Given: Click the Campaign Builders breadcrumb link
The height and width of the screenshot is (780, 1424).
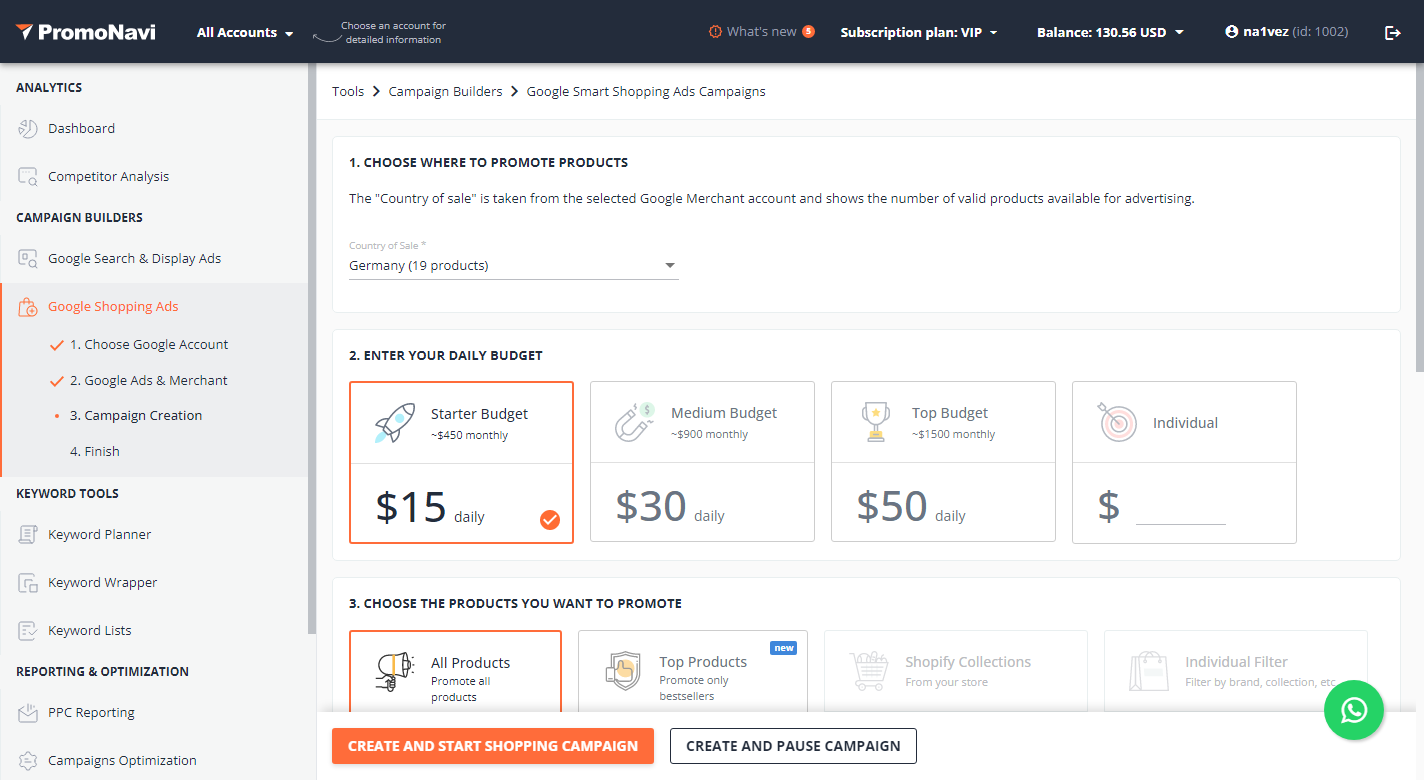Looking at the screenshot, I should click(445, 91).
